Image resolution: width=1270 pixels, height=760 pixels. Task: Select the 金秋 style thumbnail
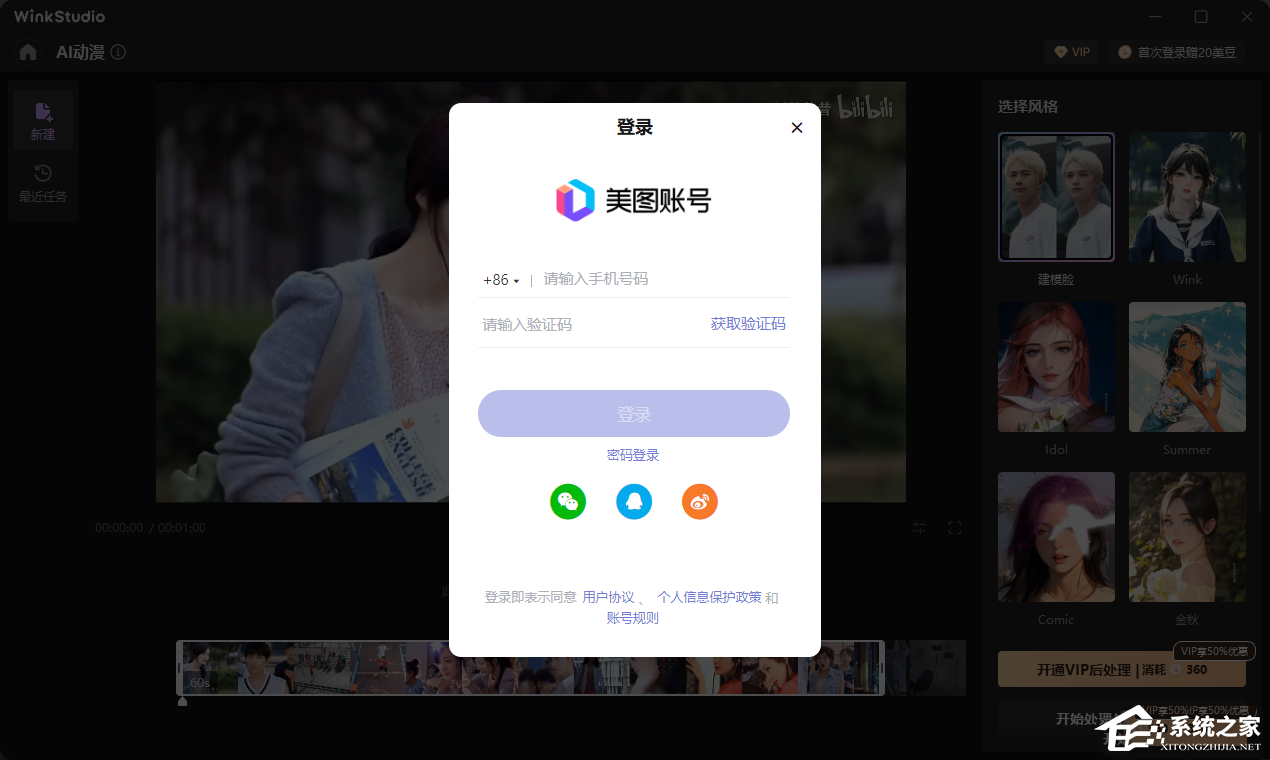click(x=1187, y=537)
